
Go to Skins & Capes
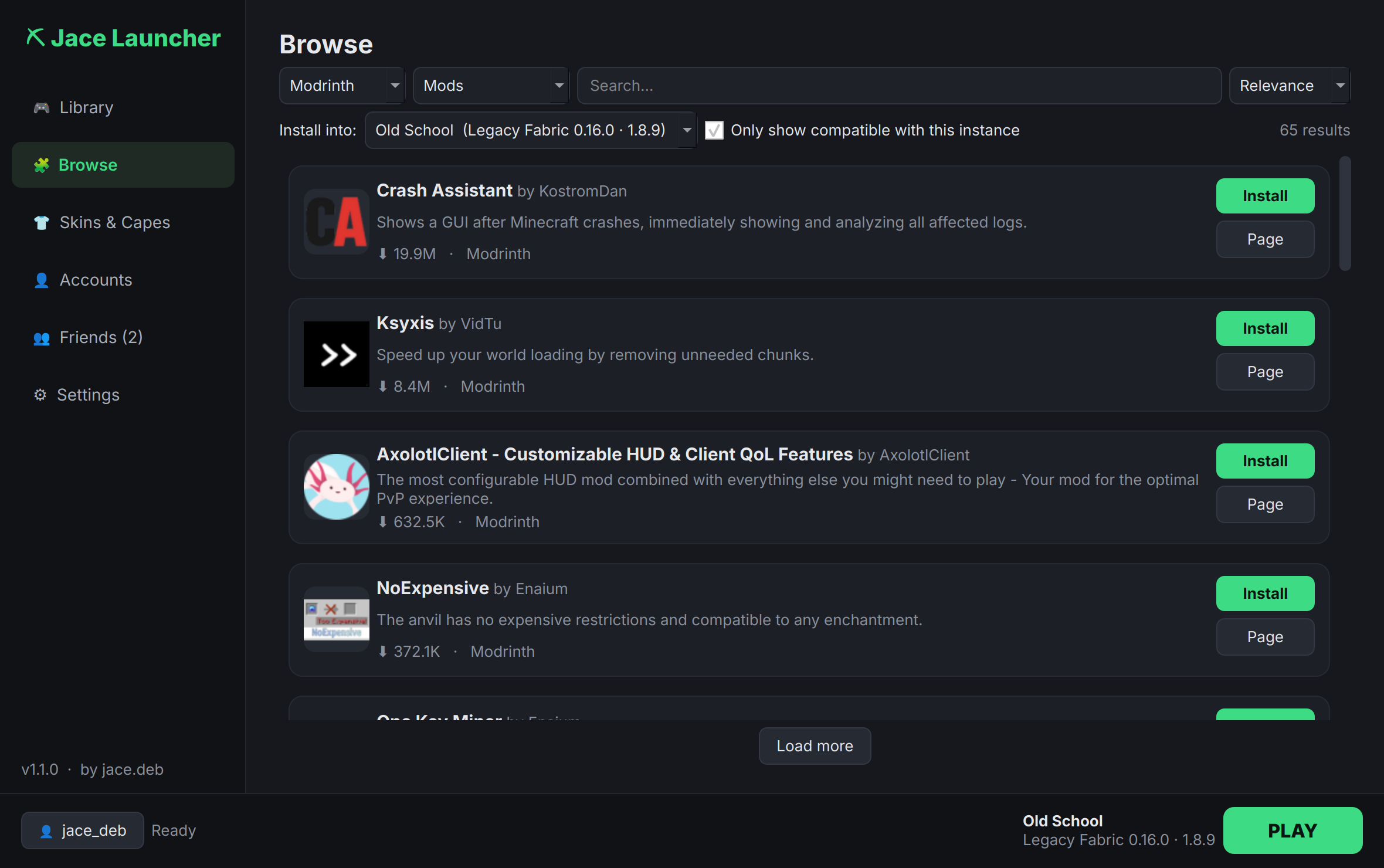pyautogui.click(x=123, y=222)
